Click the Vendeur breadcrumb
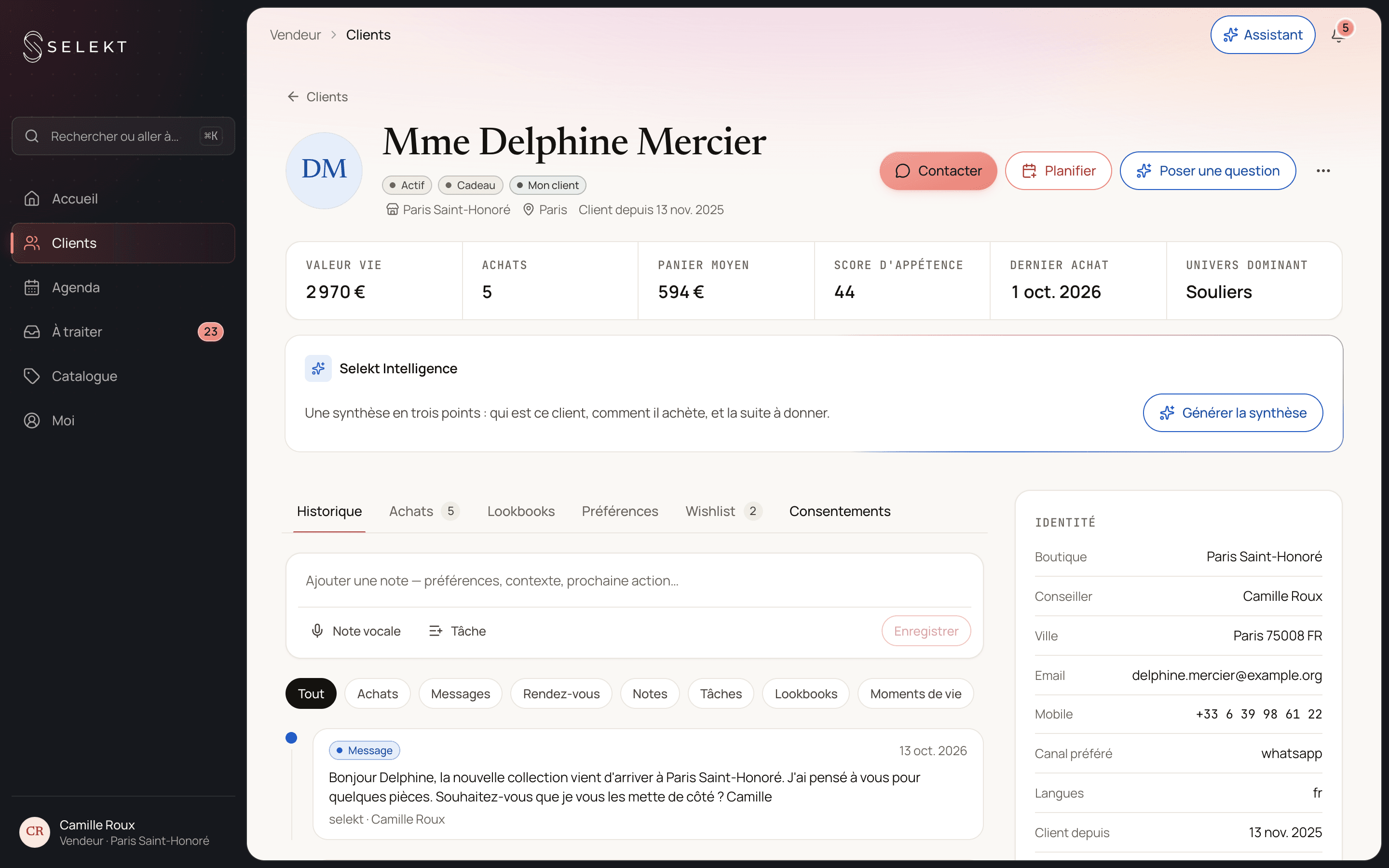Viewport: 1389px width, 868px height. 296,34
